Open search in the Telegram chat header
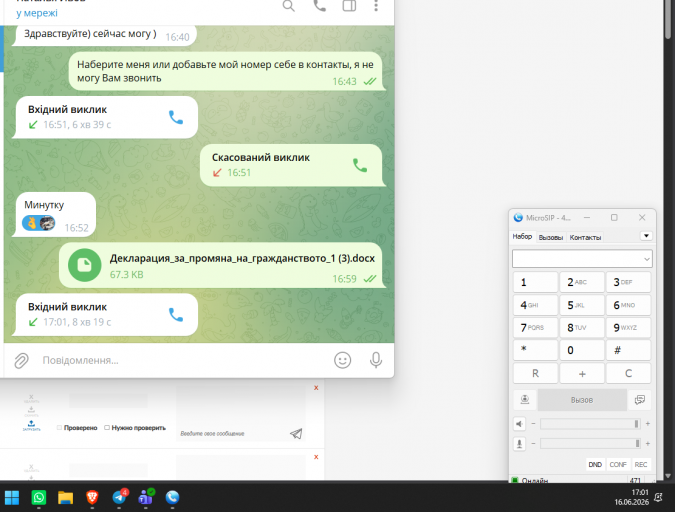This screenshot has height=512, width=675. click(288, 6)
